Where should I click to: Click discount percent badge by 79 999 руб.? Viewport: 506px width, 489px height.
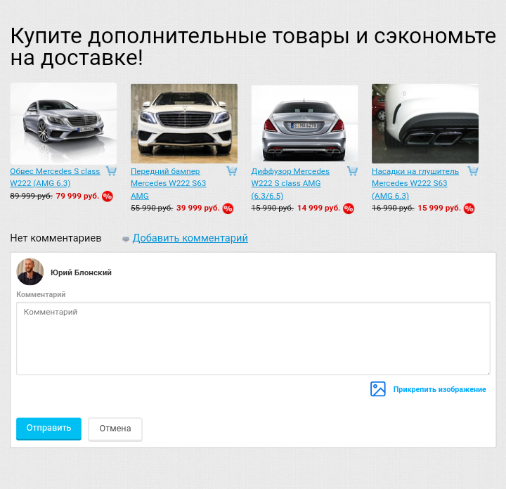pyautogui.click(x=107, y=196)
